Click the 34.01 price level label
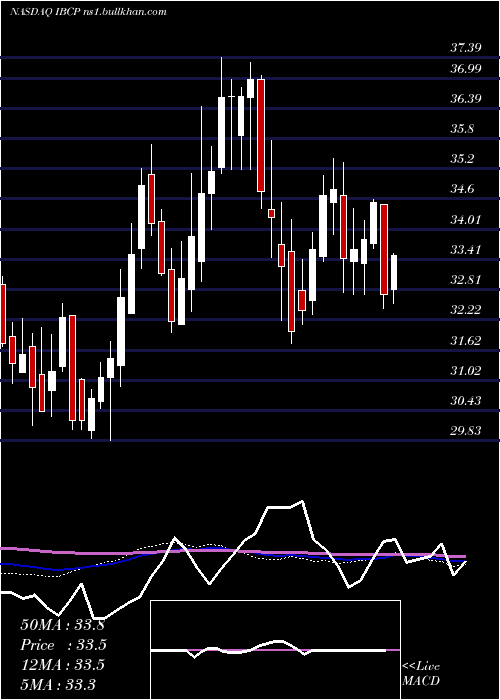Screen dimensions: 500x700 (x=465, y=219)
